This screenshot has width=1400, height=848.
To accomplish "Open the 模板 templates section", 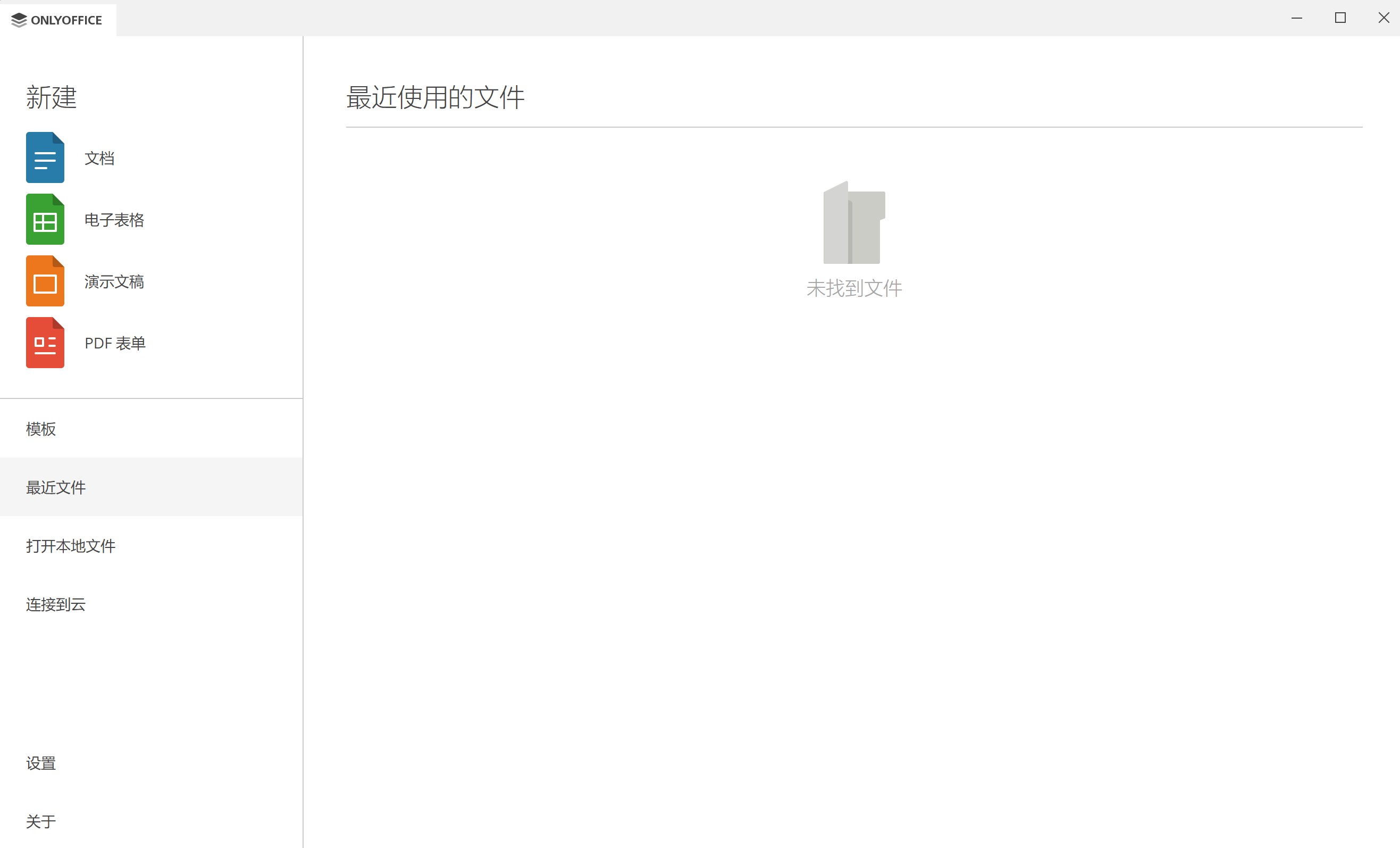I will (41, 429).
